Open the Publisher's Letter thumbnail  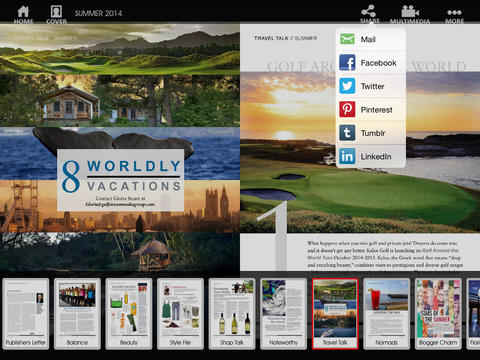(26, 314)
